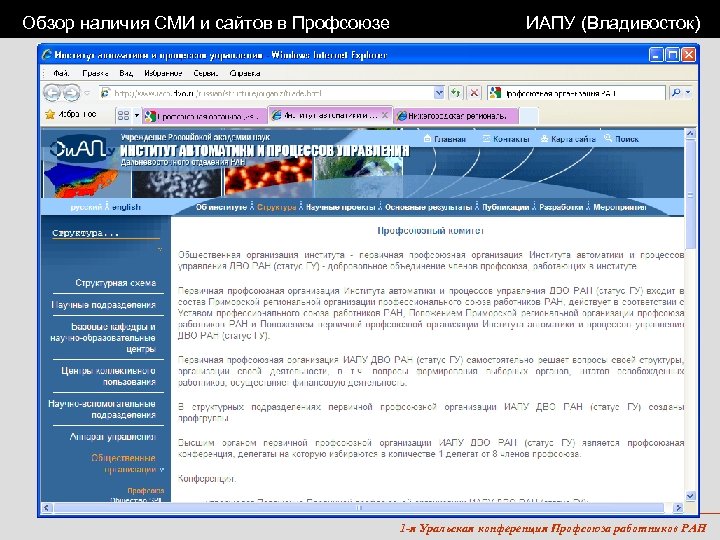
Task: Click the red Stop loading icon
Action: click(473, 93)
